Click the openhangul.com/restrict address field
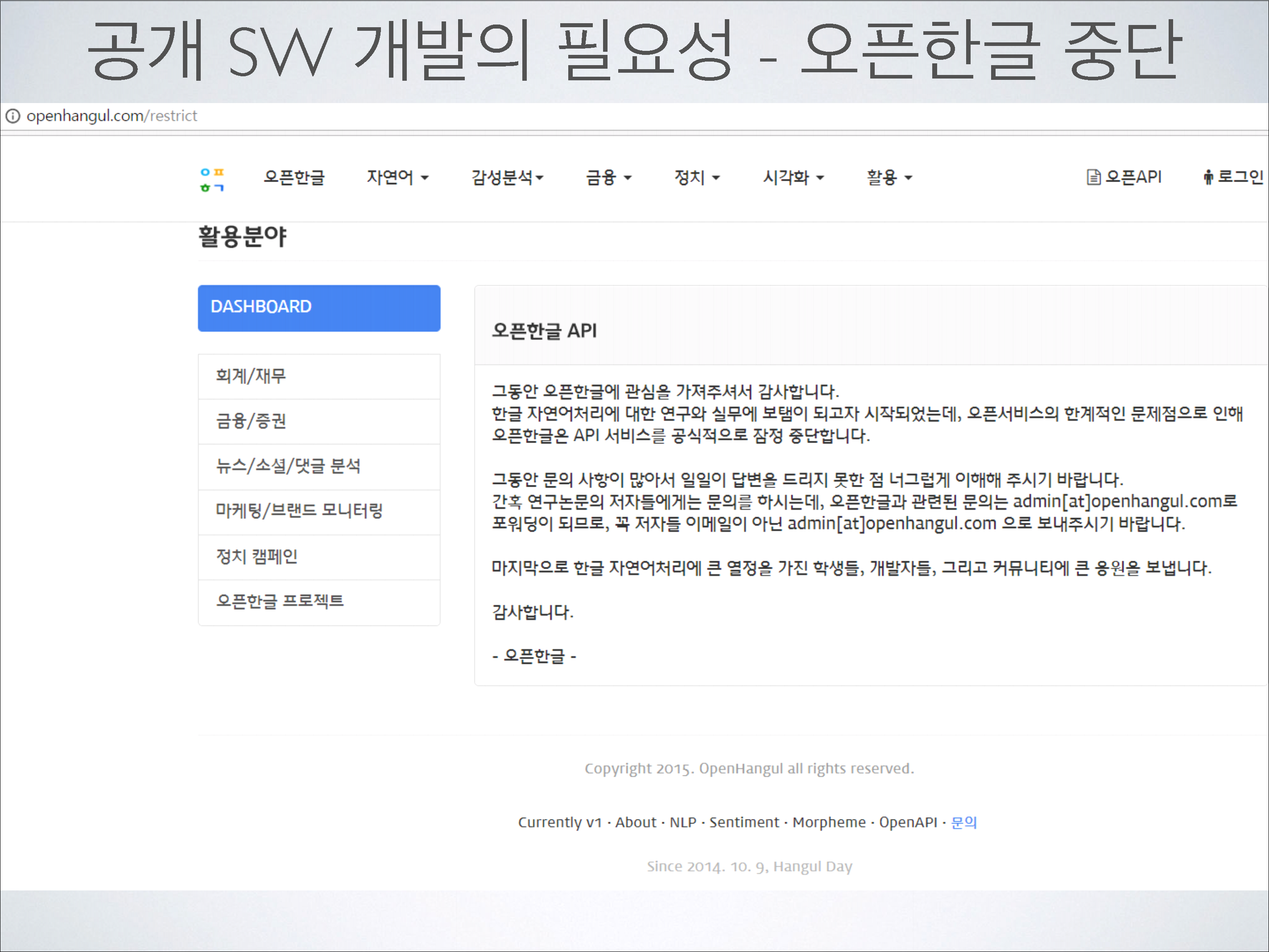 pyautogui.click(x=112, y=116)
